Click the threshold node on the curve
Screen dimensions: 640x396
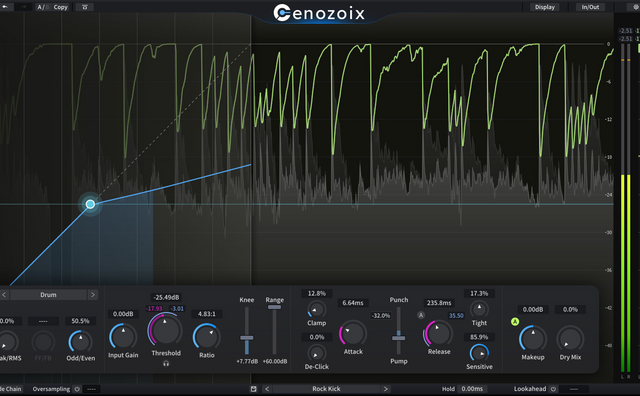(x=90, y=204)
